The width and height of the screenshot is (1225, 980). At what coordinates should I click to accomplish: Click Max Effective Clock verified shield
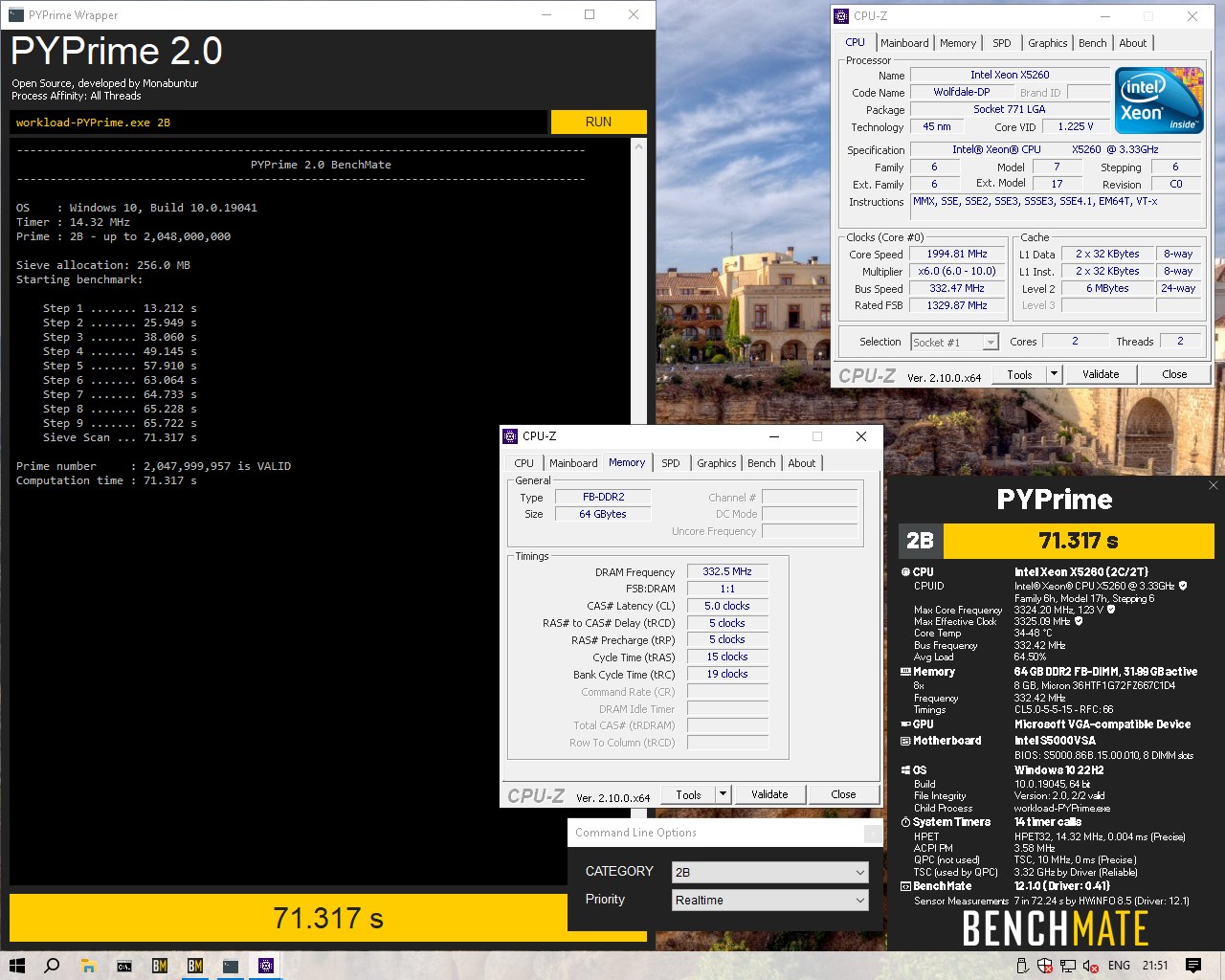(1079, 621)
